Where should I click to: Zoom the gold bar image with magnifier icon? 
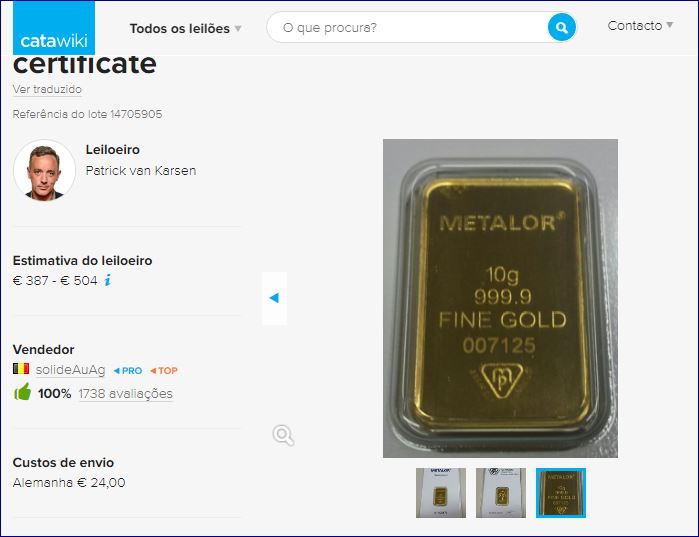coord(283,435)
